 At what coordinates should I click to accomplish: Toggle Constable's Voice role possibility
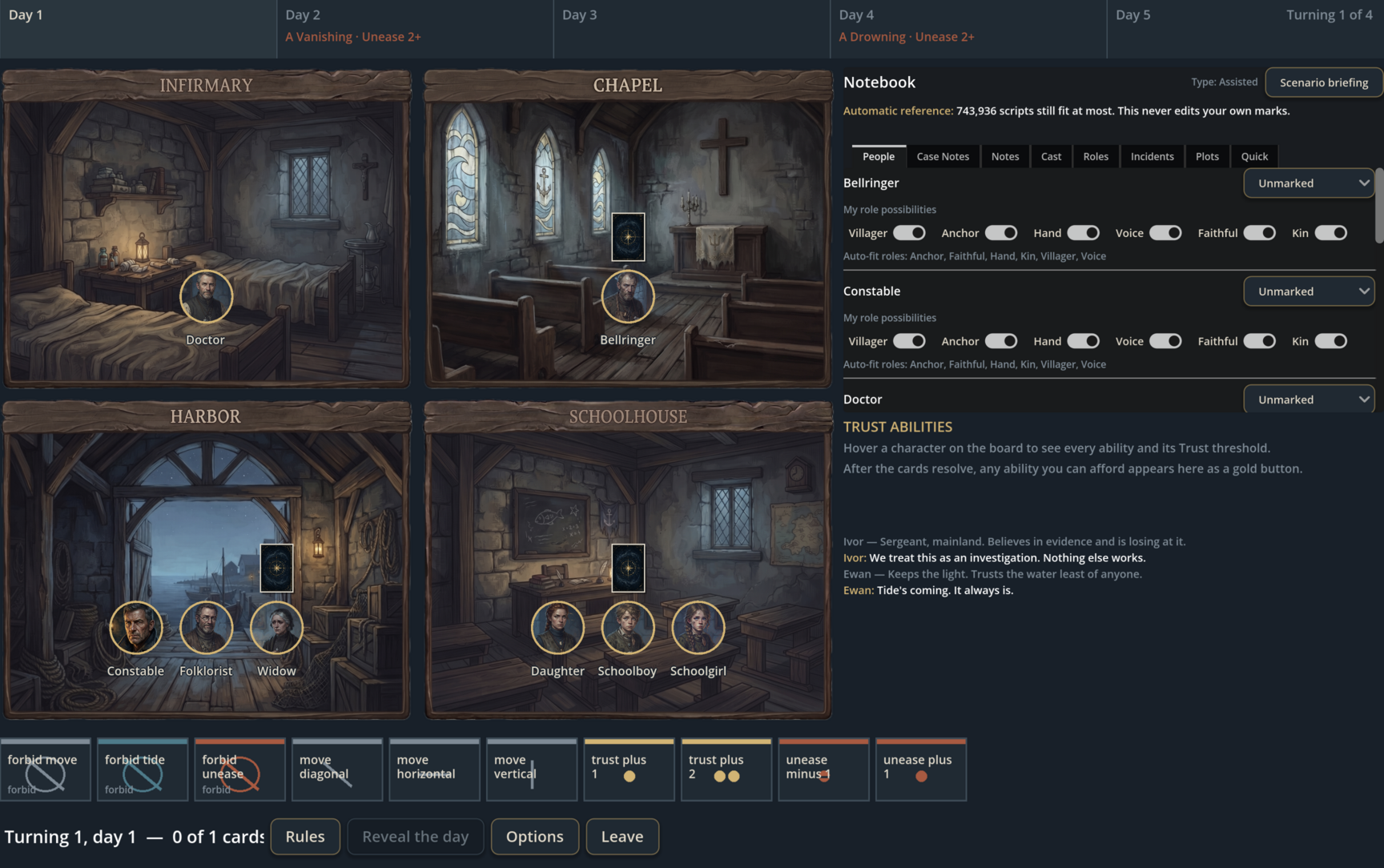pyautogui.click(x=1165, y=341)
